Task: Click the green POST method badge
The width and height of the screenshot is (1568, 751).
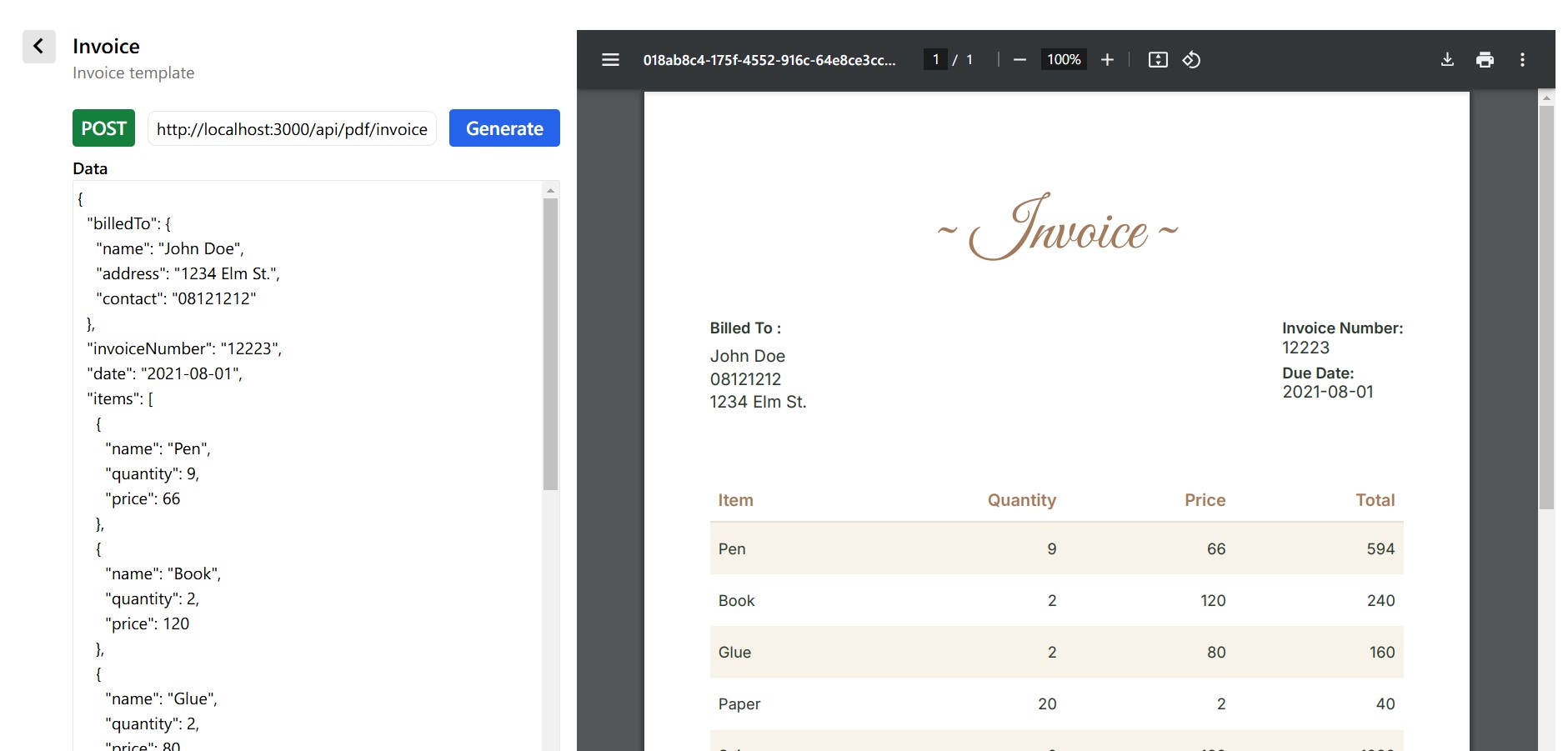Action: 103,128
